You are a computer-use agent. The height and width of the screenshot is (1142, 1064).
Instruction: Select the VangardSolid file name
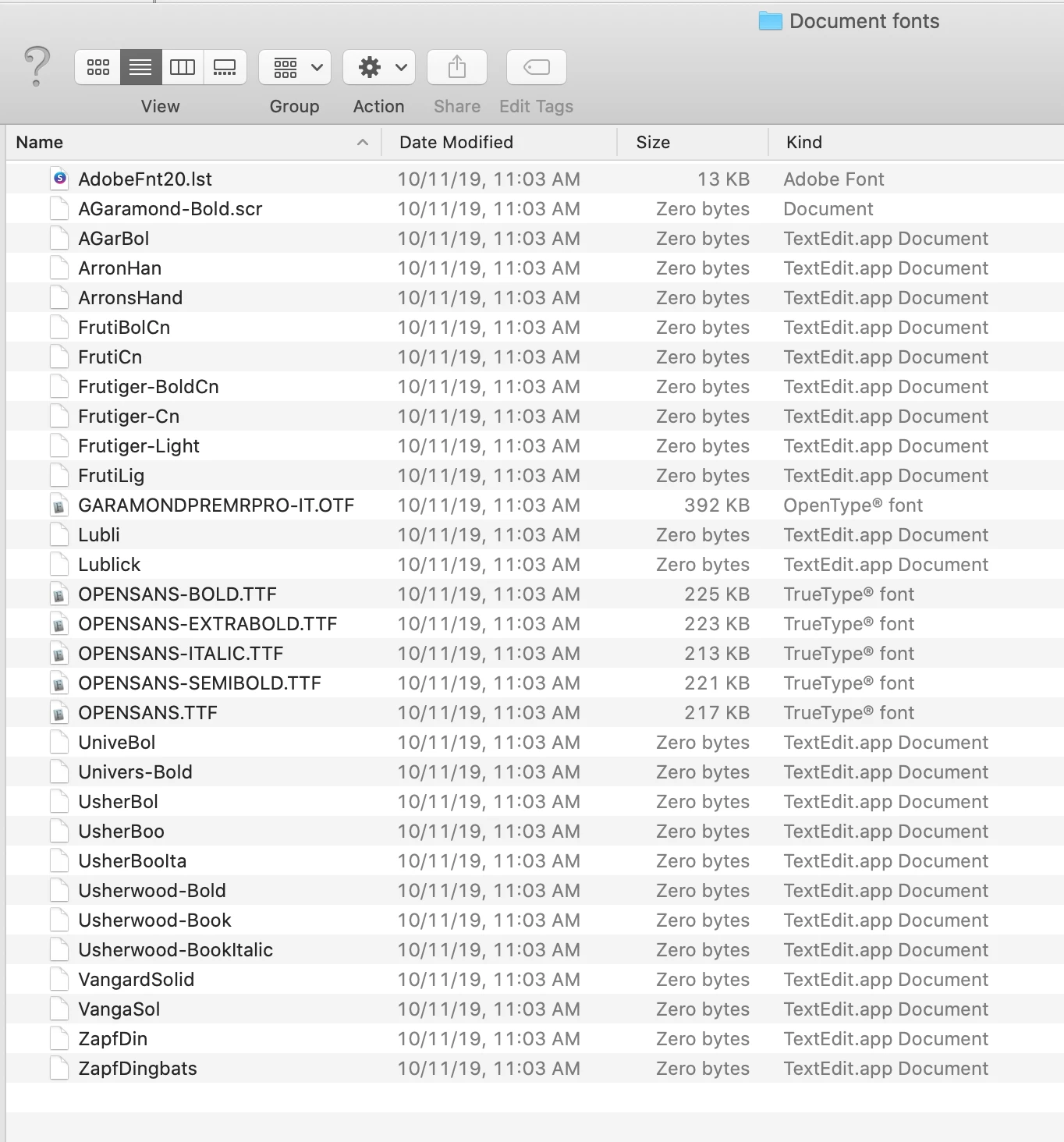pos(137,979)
